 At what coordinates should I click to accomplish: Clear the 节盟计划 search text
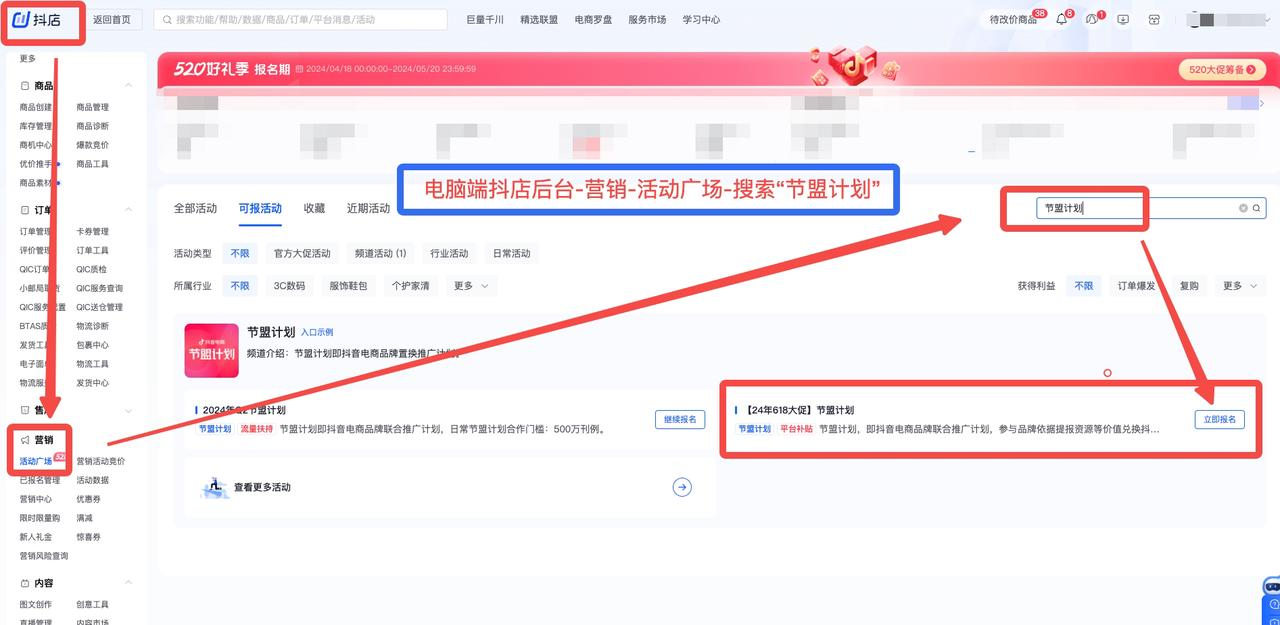click(x=1243, y=208)
